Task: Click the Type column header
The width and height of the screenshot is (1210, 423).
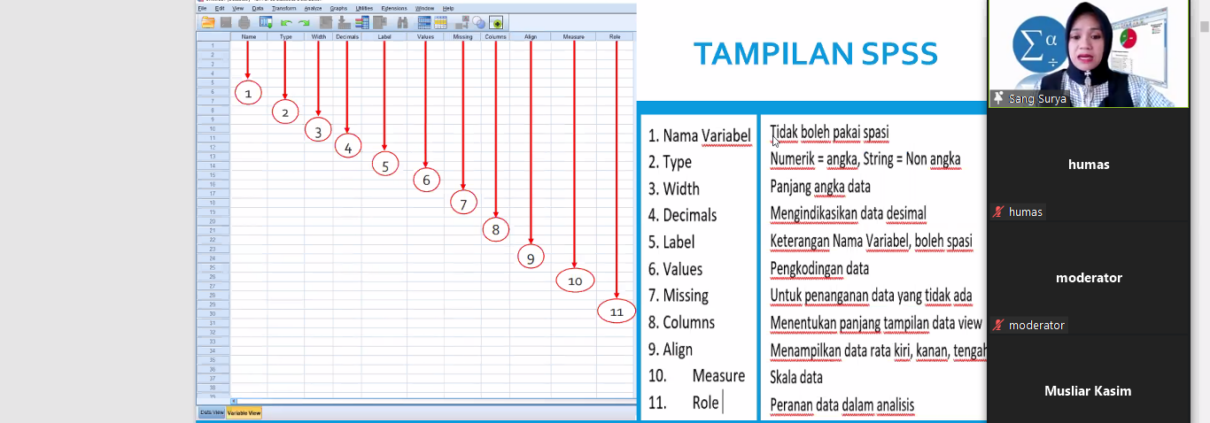Action: tap(286, 37)
